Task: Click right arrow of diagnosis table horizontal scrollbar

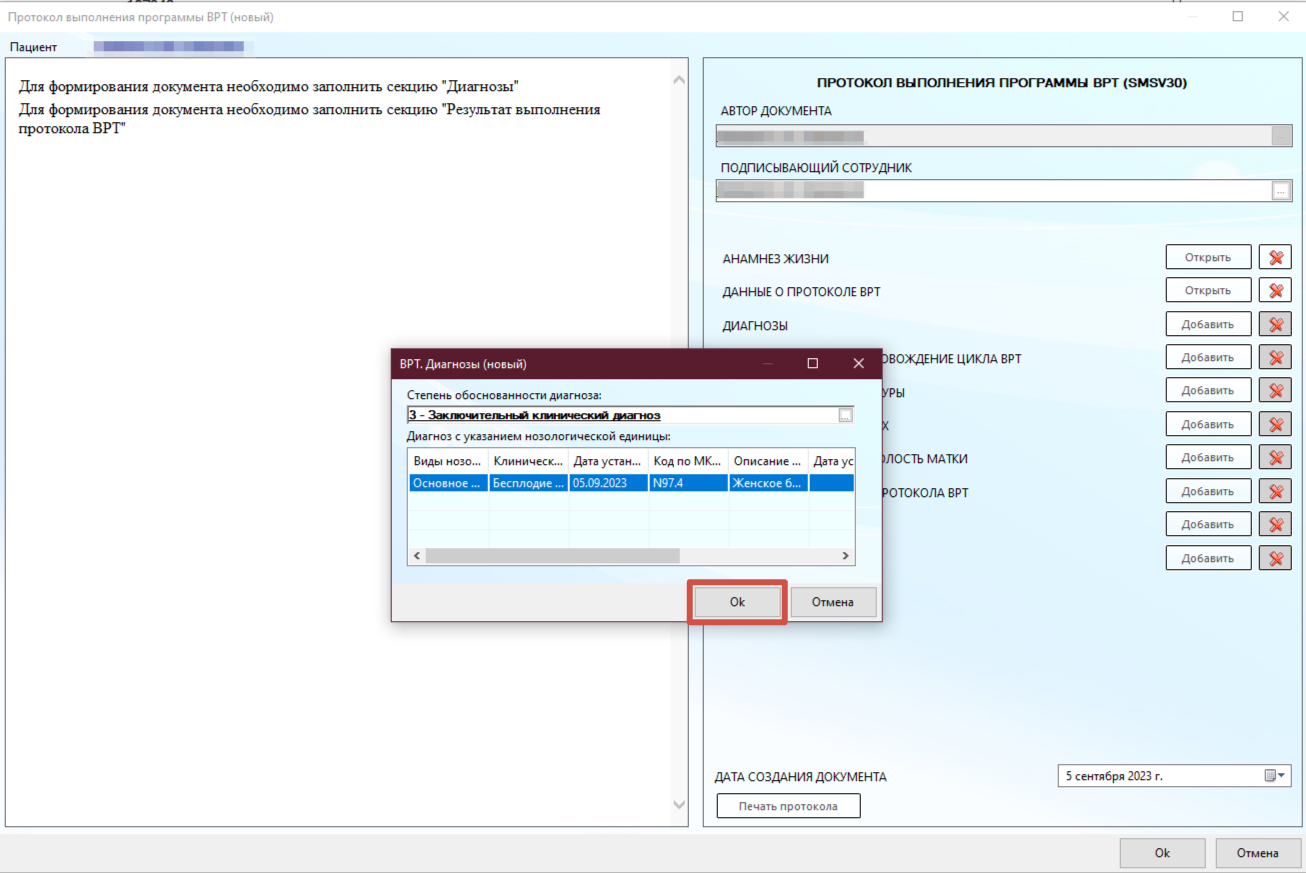Action: pyautogui.click(x=845, y=555)
